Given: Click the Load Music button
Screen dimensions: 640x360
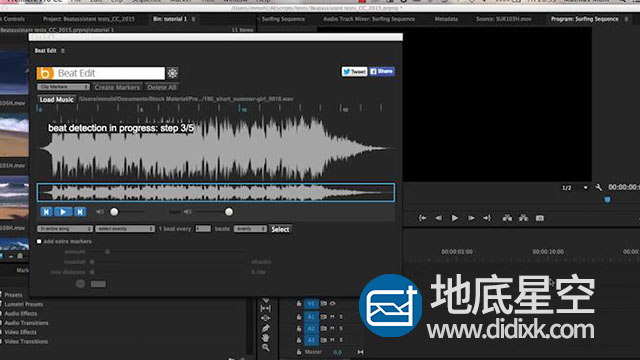Looking at the screenshot, I should 56,100.
